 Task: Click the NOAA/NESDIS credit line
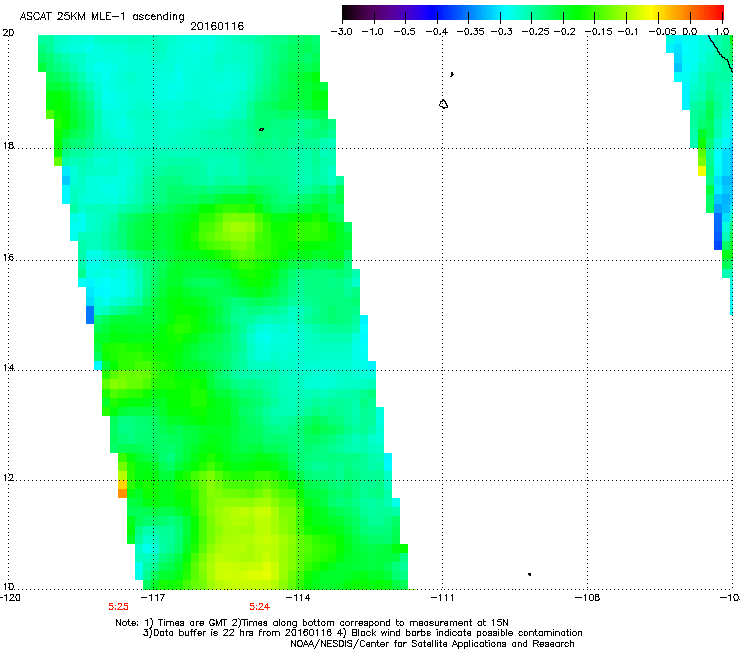coord(432,644)
